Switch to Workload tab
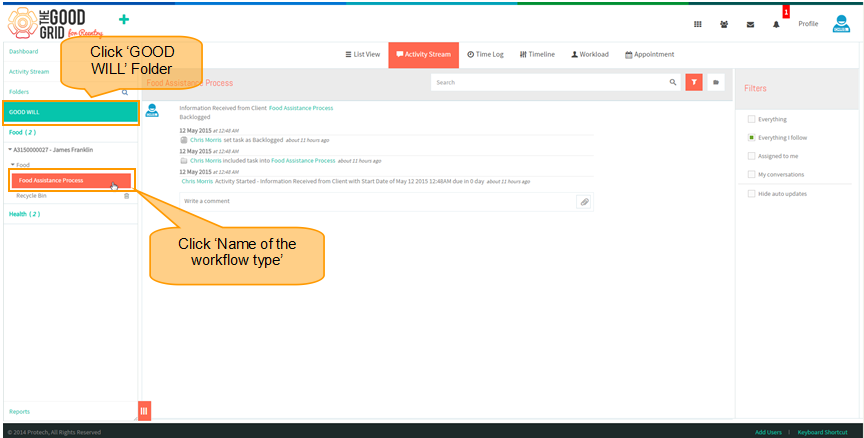 590,55
